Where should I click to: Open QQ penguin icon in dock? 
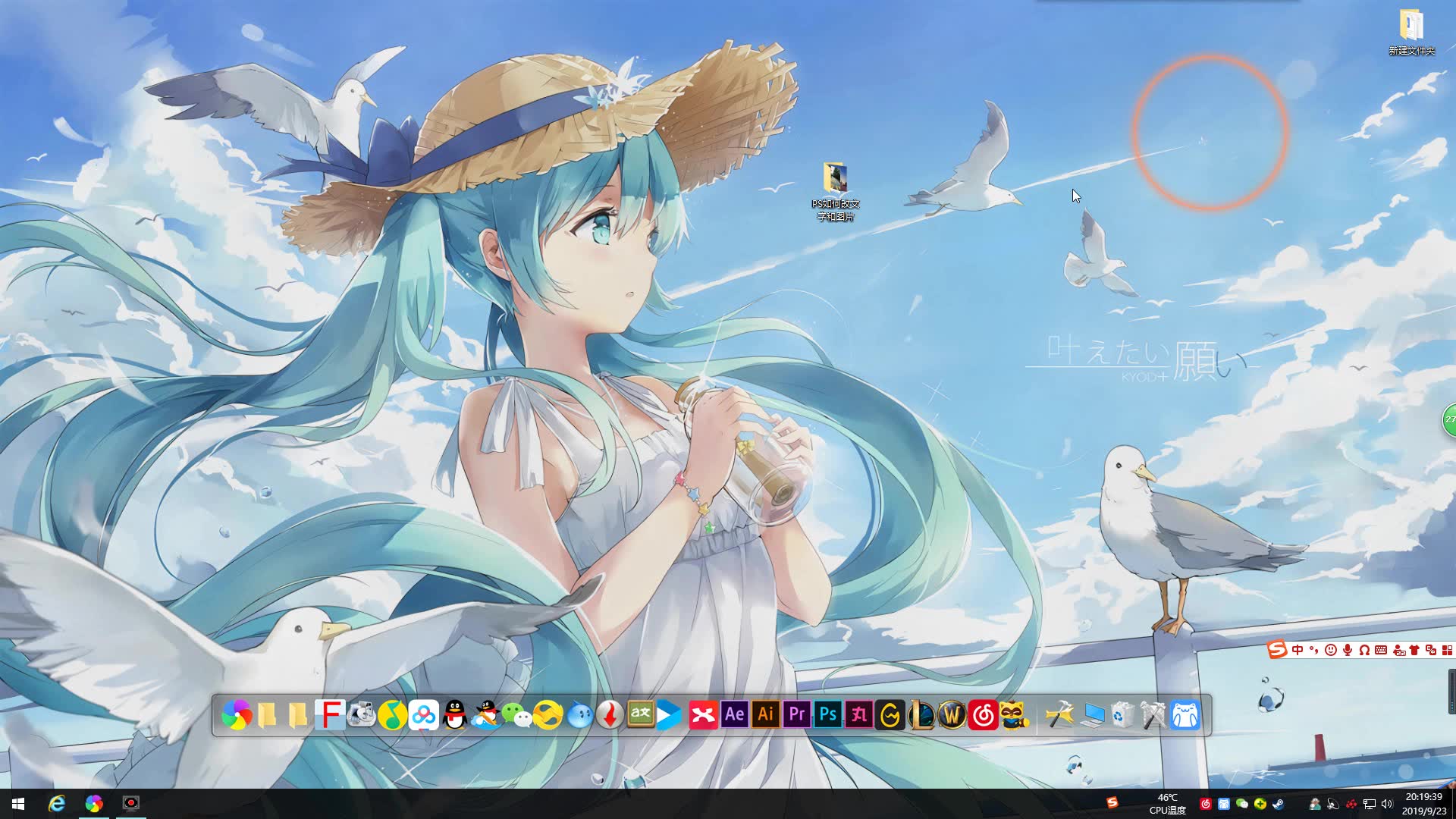point(454,714)
